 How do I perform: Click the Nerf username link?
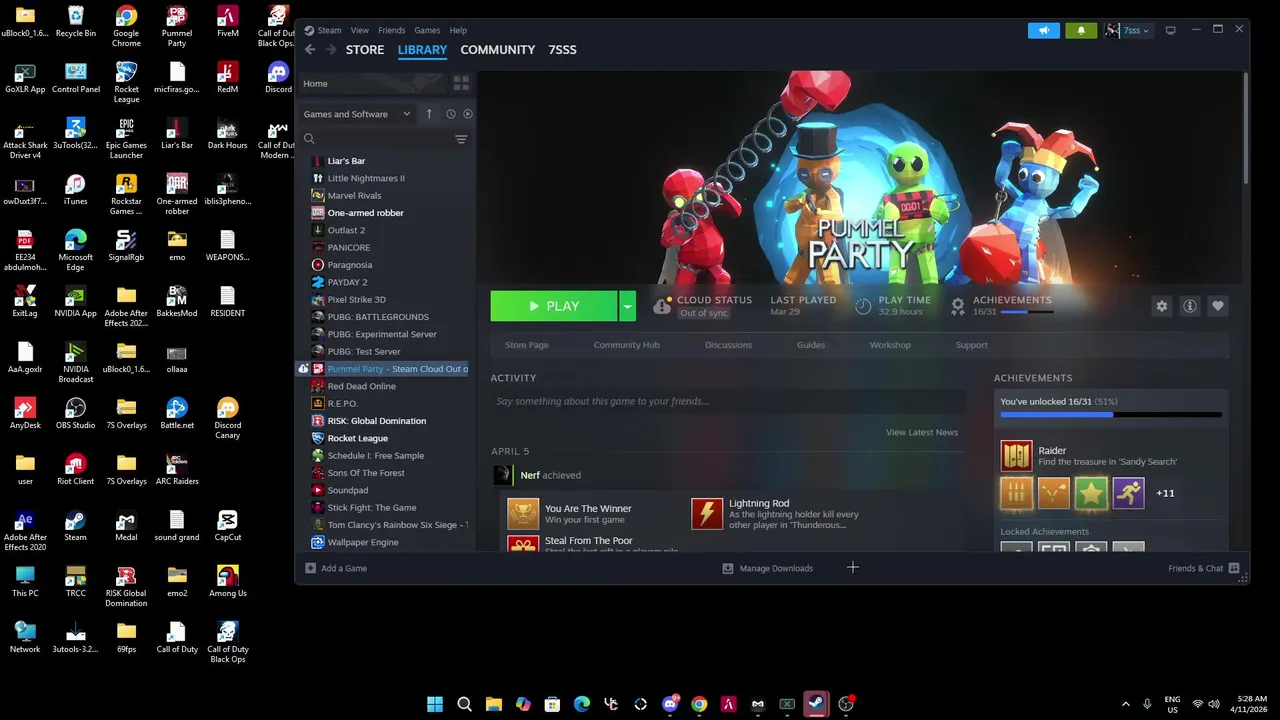530,475
